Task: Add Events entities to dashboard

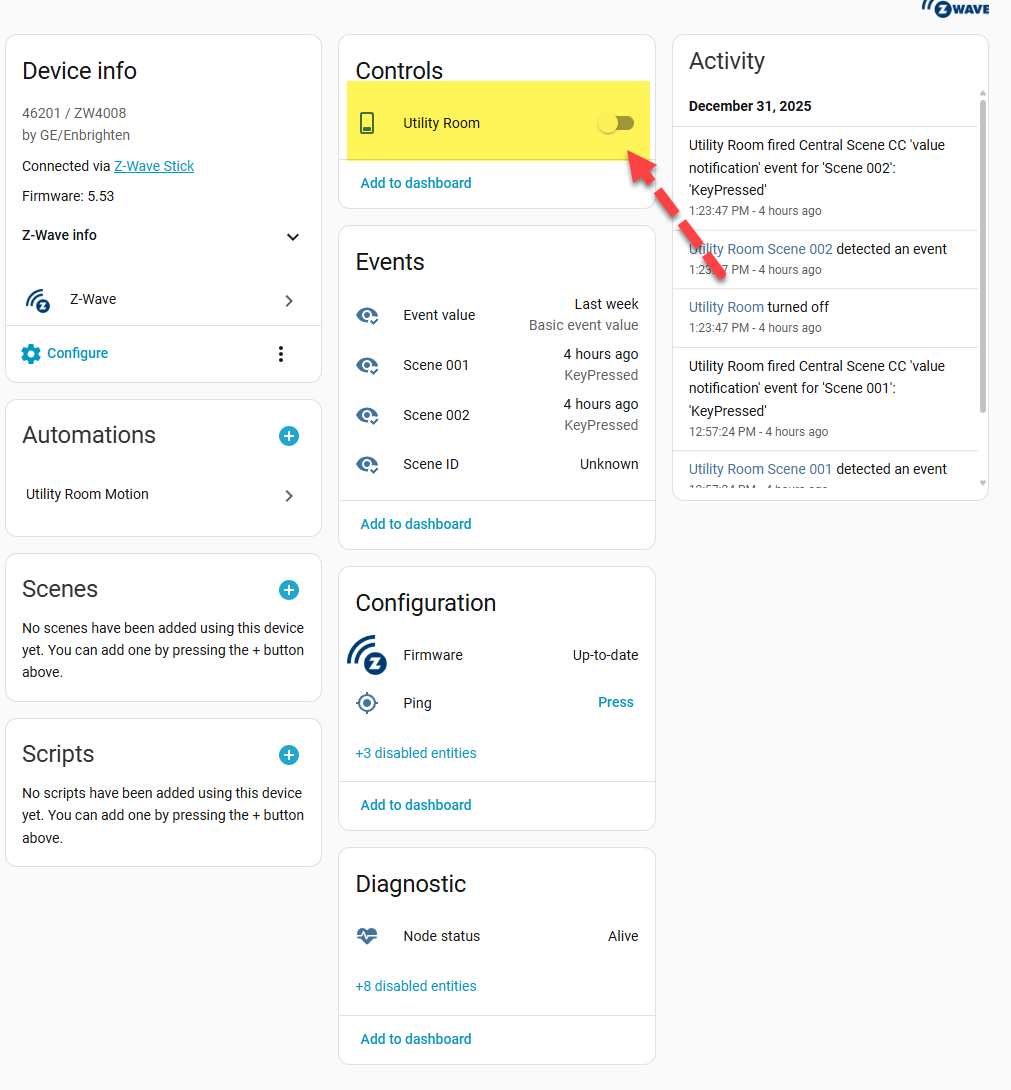Action: point(416,524)
